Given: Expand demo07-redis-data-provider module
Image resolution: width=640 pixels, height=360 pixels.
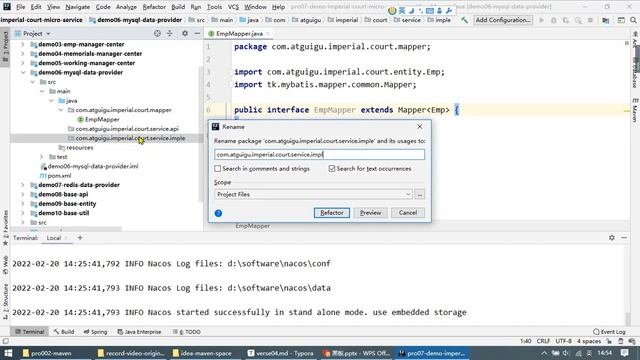Looking at the screenshot, I should [23, 185].
